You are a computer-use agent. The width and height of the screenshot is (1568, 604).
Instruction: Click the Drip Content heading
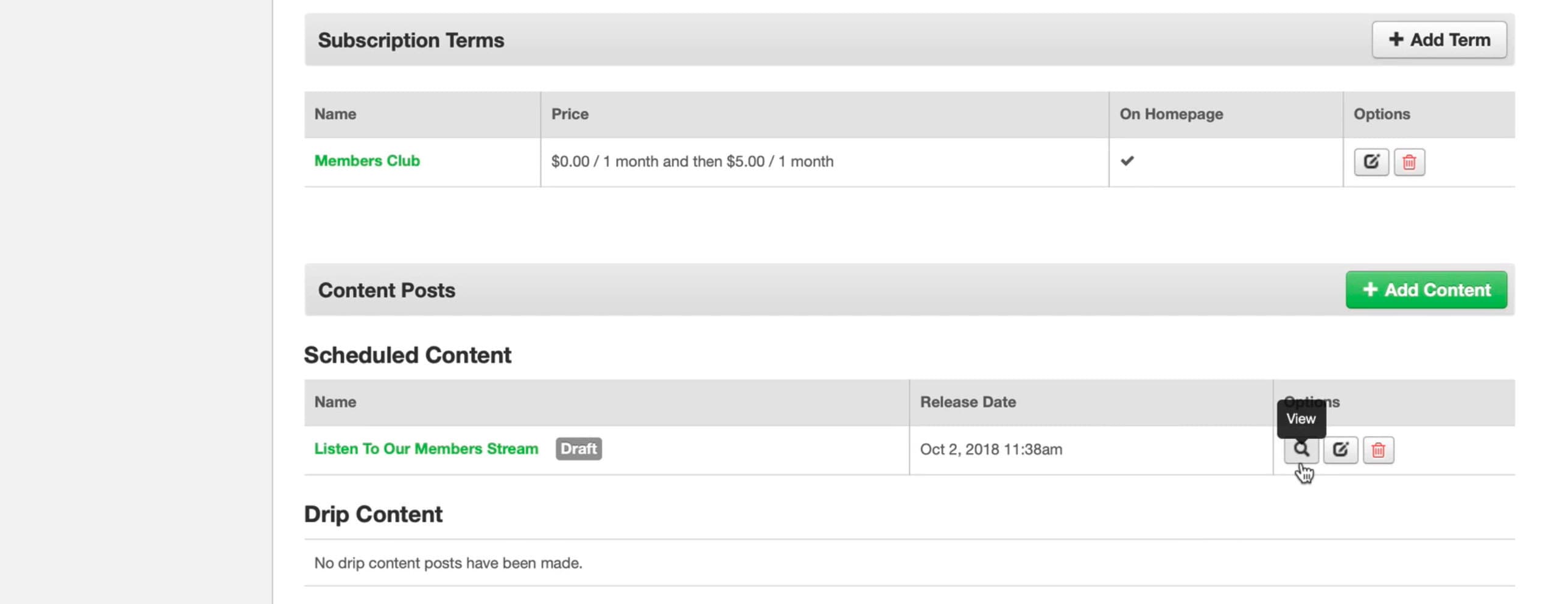pyautogui.click(x=373, y=514)
